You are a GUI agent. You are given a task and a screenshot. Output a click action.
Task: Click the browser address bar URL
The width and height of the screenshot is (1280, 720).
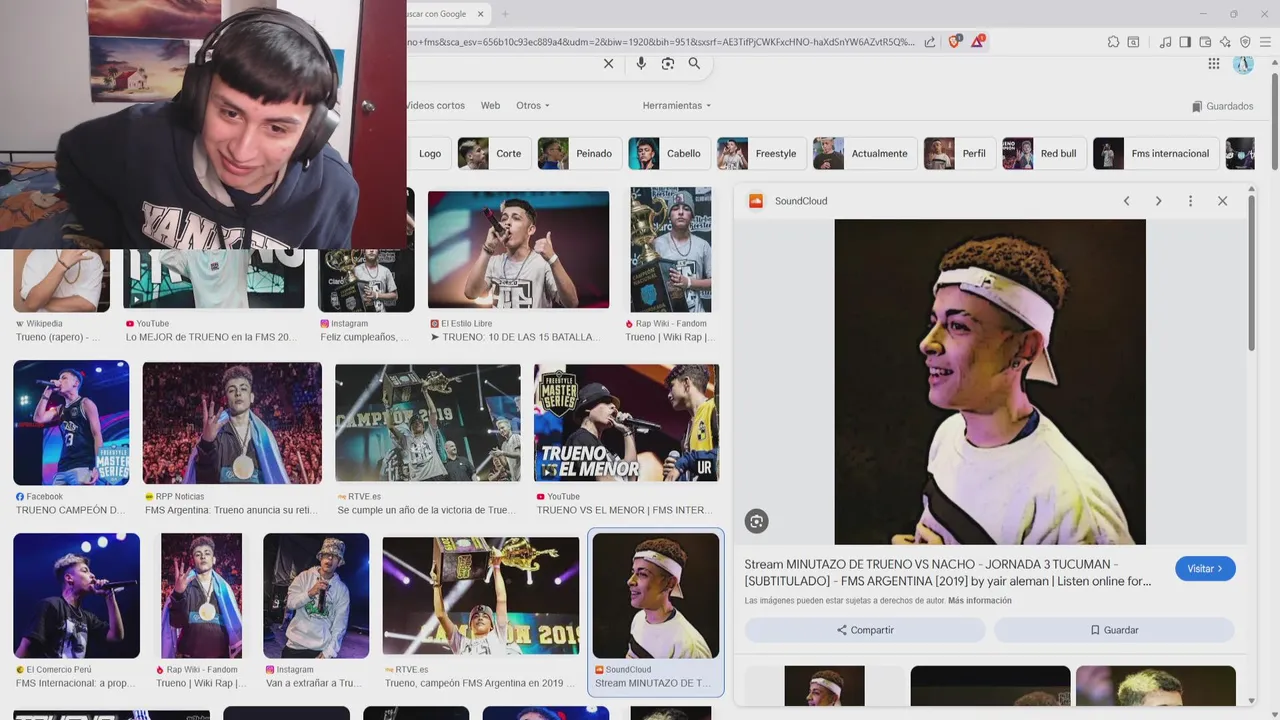point(660,42)
